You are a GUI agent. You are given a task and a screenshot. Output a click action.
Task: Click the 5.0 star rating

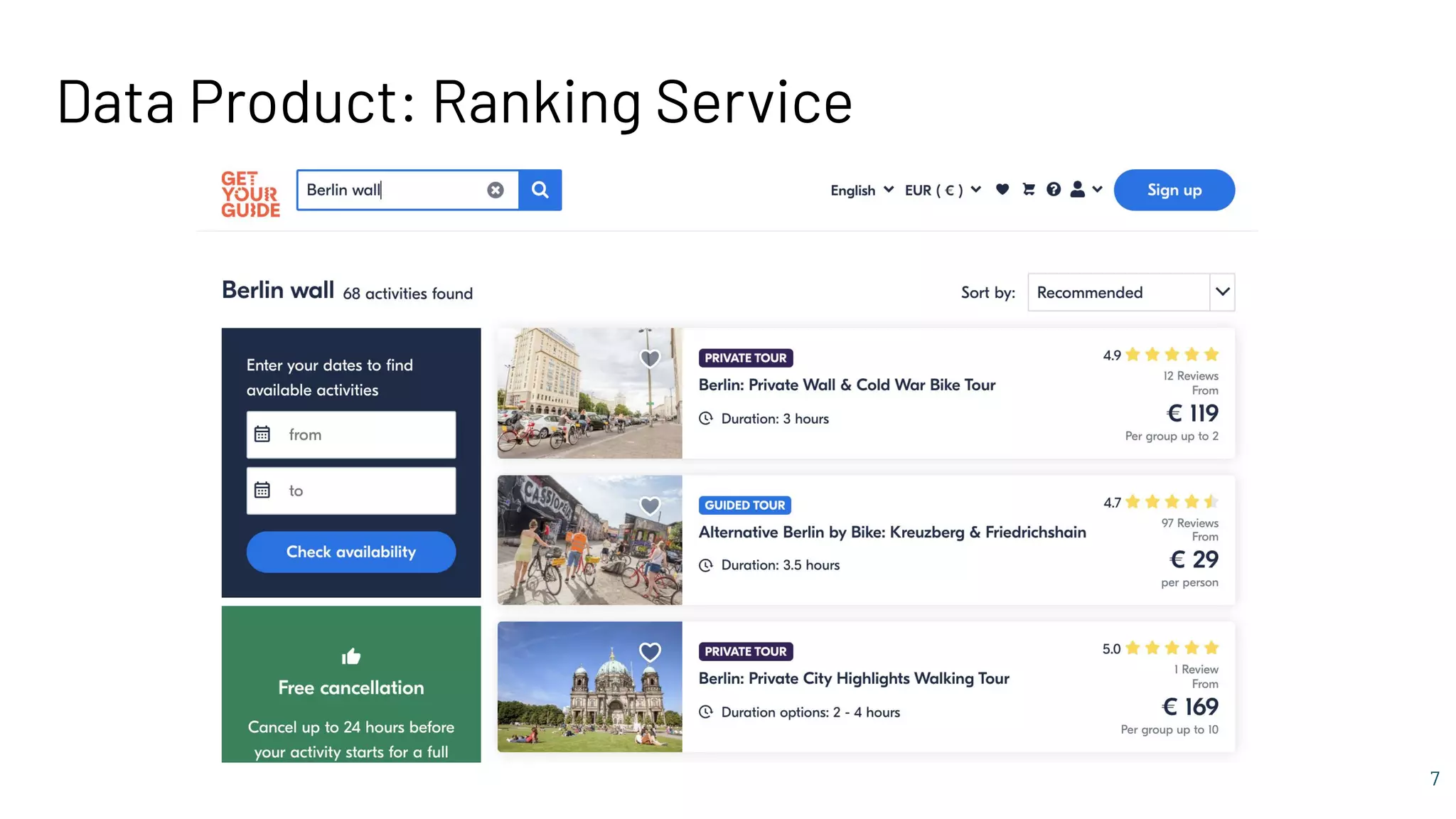point(1161,648)
